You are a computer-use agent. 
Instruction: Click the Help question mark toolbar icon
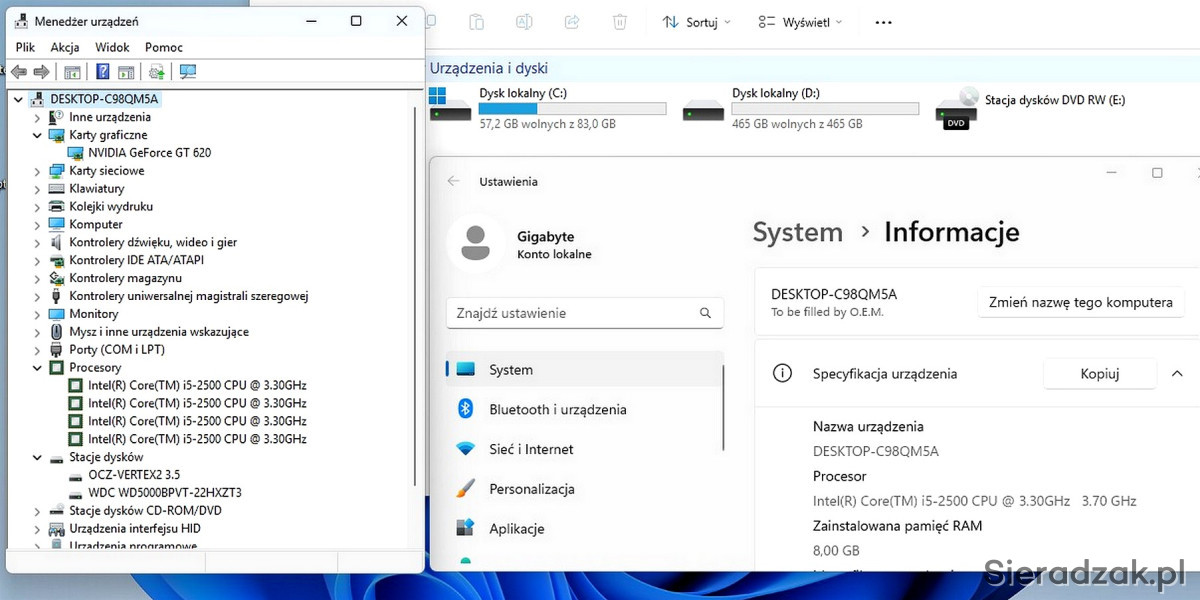click(x=102, y=72)
